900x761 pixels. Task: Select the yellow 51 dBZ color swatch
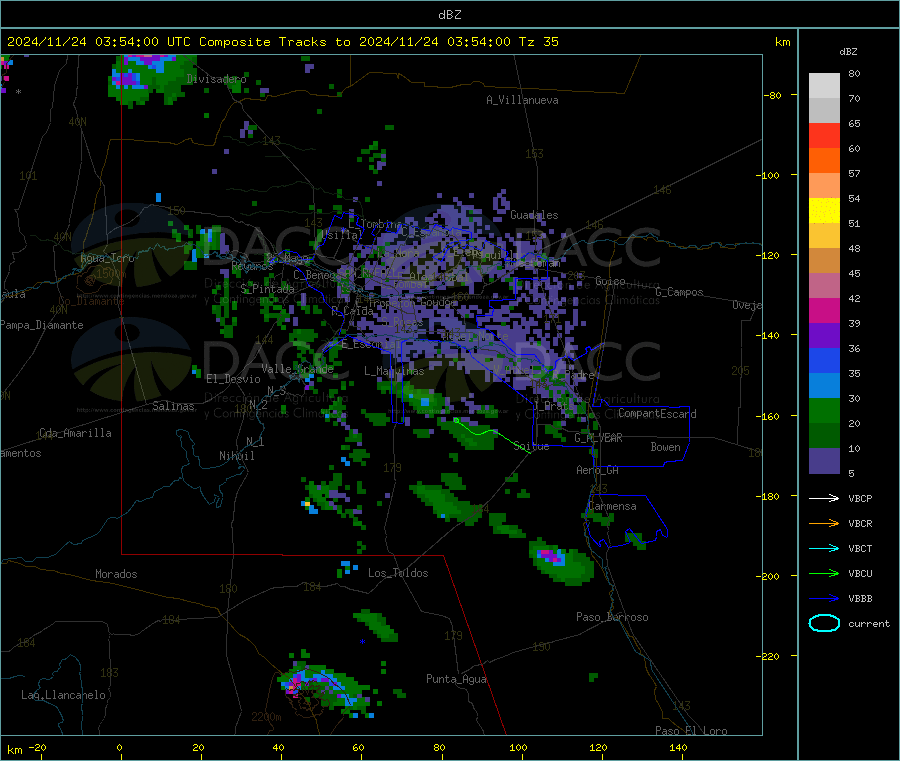[x=824, y=211]
